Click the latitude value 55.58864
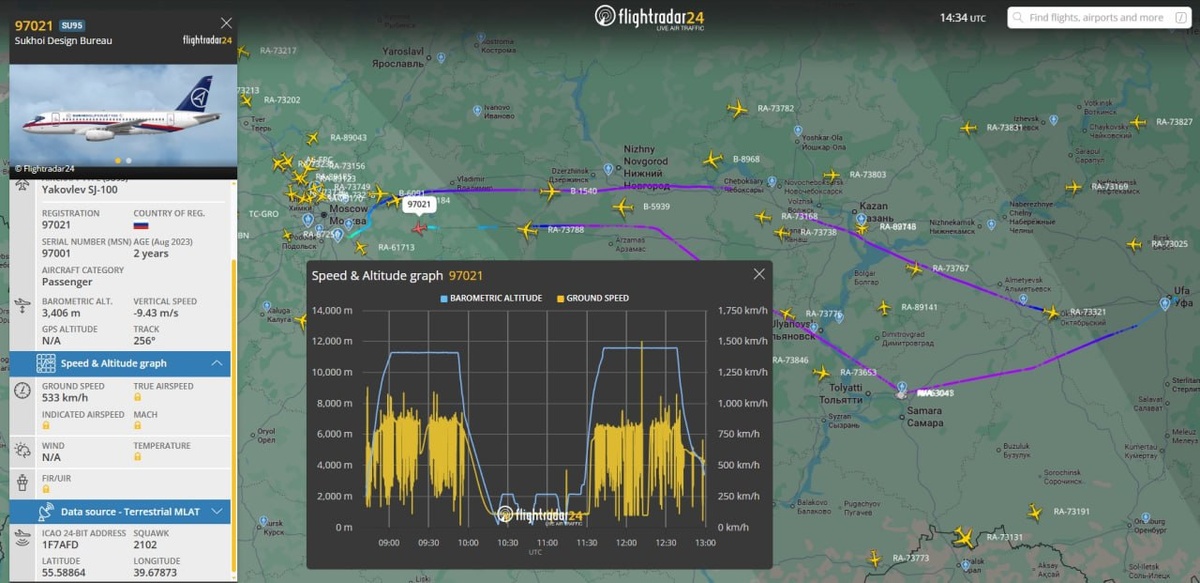 coord(64,573)
